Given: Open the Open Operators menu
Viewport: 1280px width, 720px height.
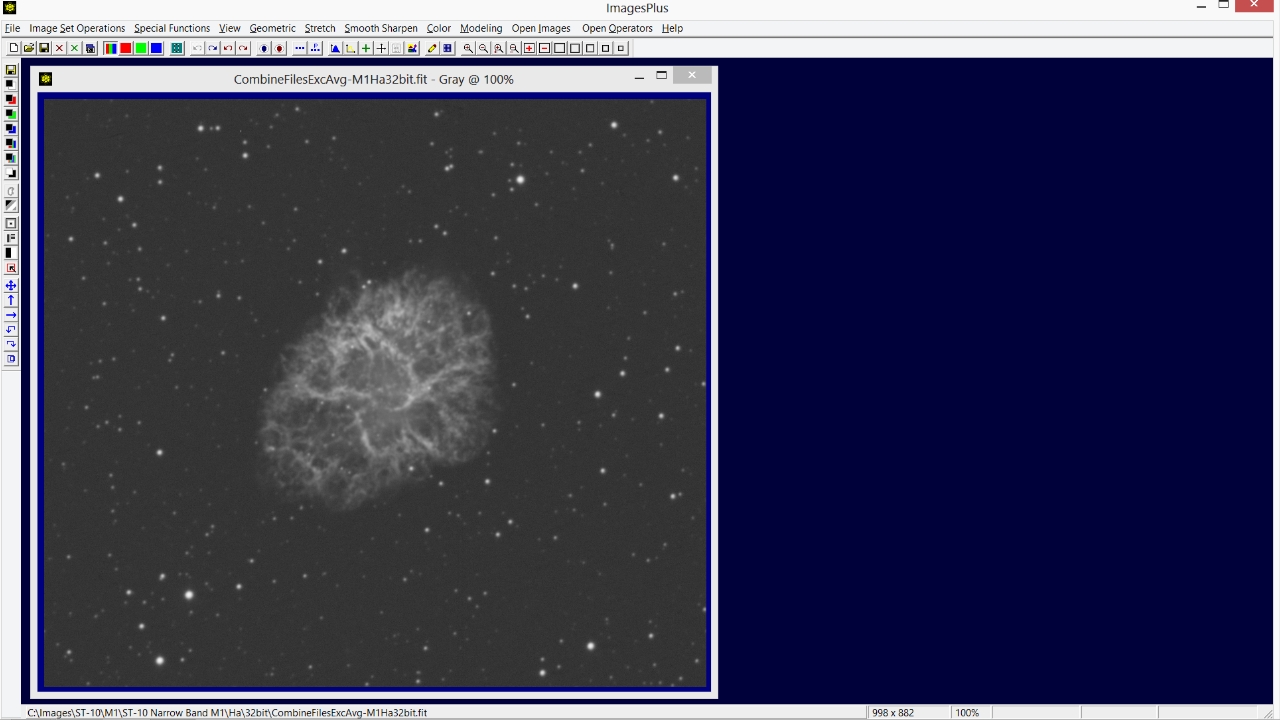Looking at the screenshot, I should [617, 28].
